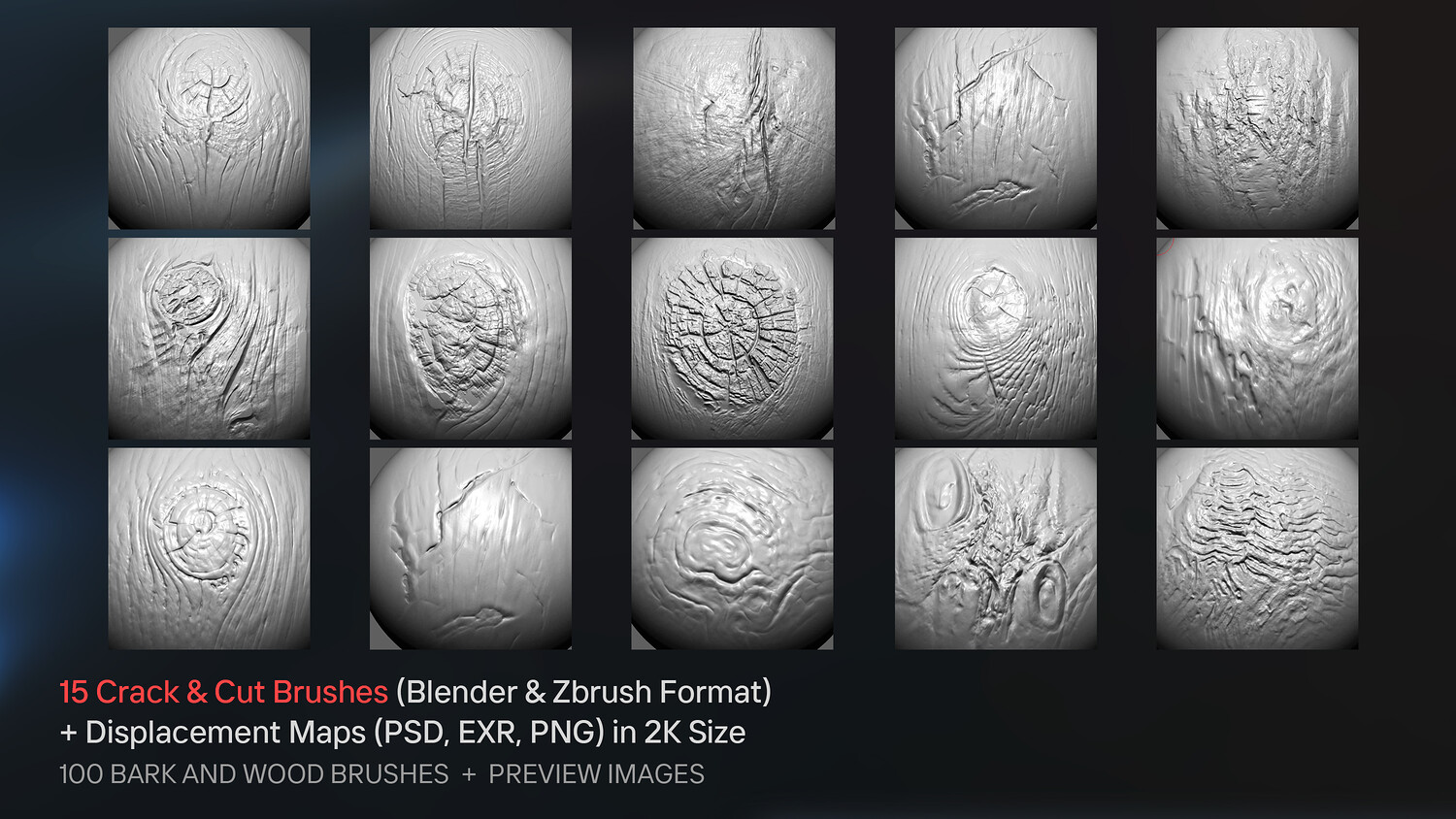
Task: Choose the rough splintered bark preview, top-right
Action: 1257,128
